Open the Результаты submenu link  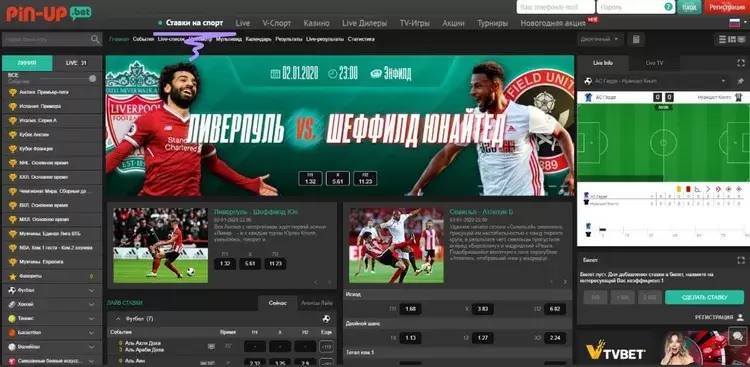[289, 39]
